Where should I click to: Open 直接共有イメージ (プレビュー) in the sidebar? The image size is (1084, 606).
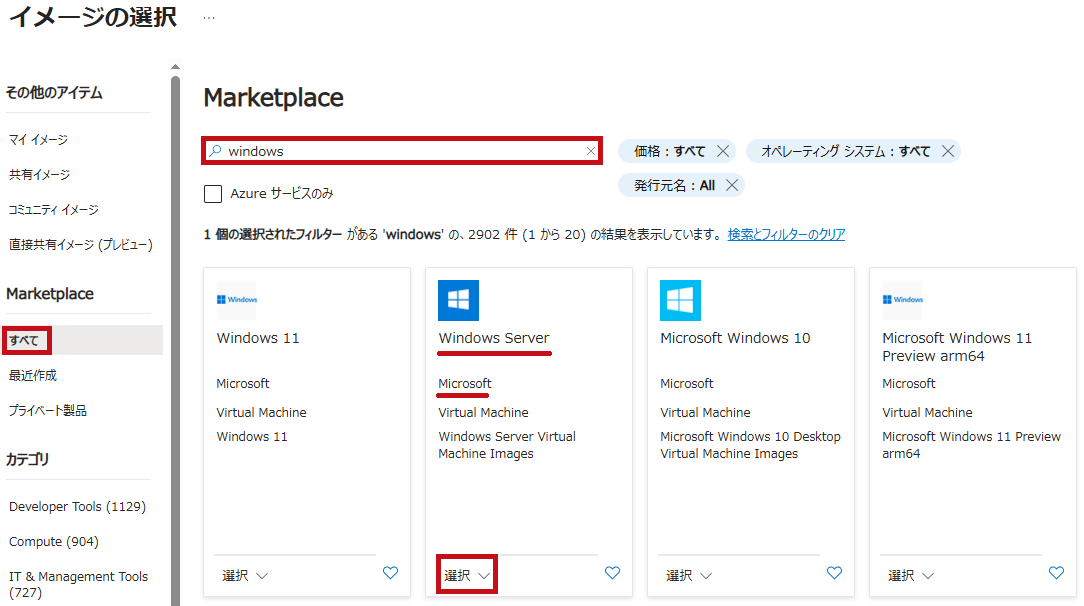tap(81, 245)
